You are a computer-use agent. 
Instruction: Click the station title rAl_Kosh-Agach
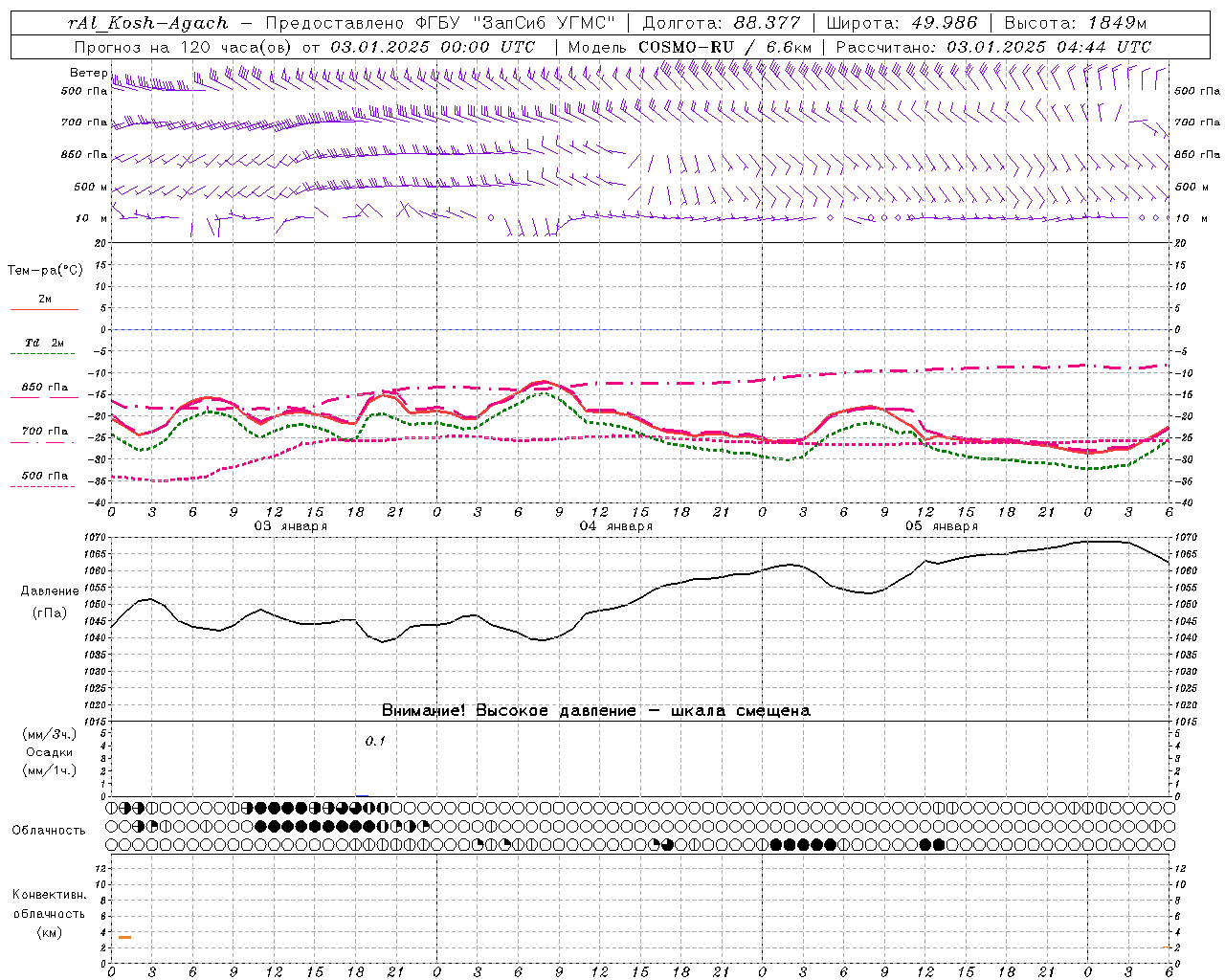148,23
